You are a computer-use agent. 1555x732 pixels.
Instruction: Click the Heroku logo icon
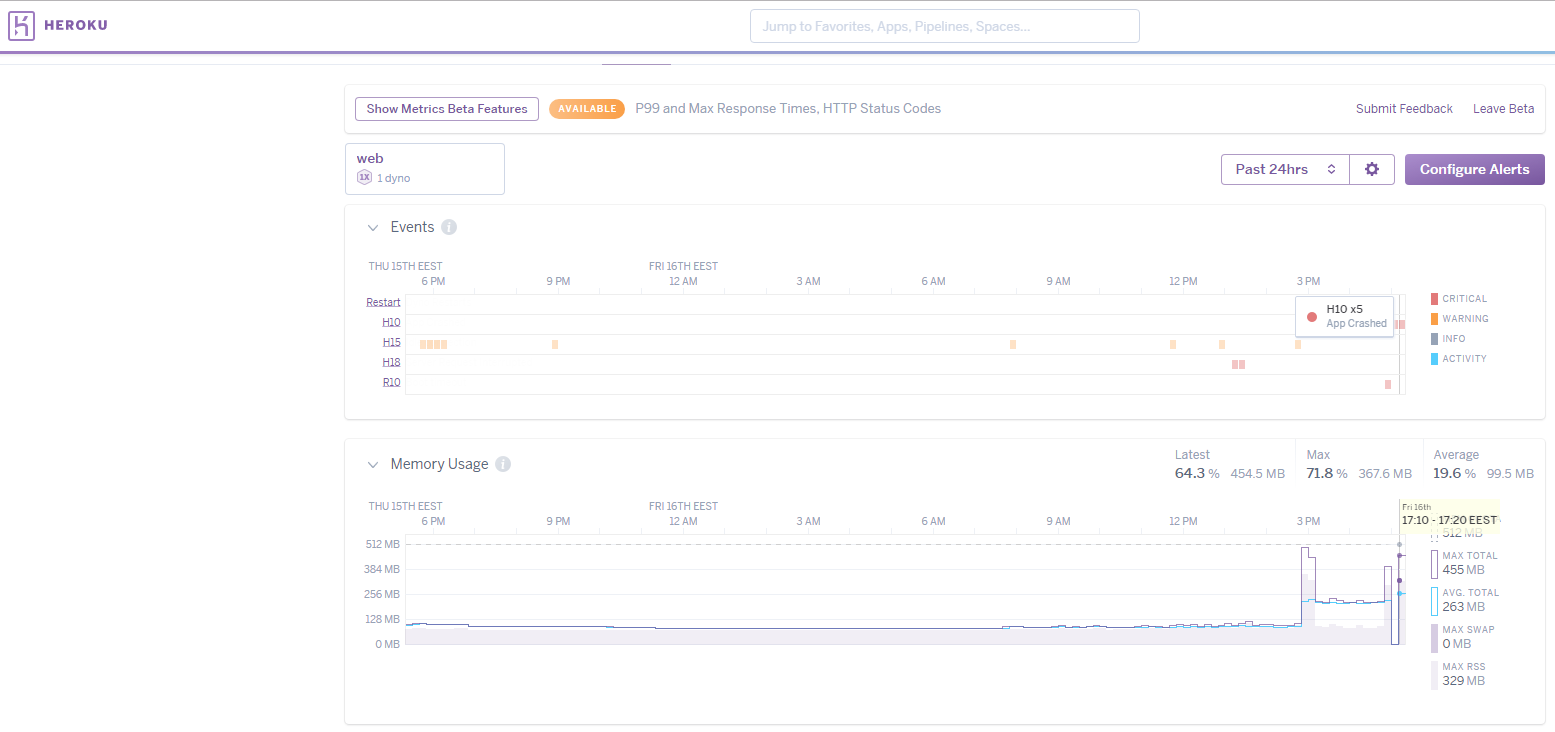pyautogui.click(x=21, y=26)
